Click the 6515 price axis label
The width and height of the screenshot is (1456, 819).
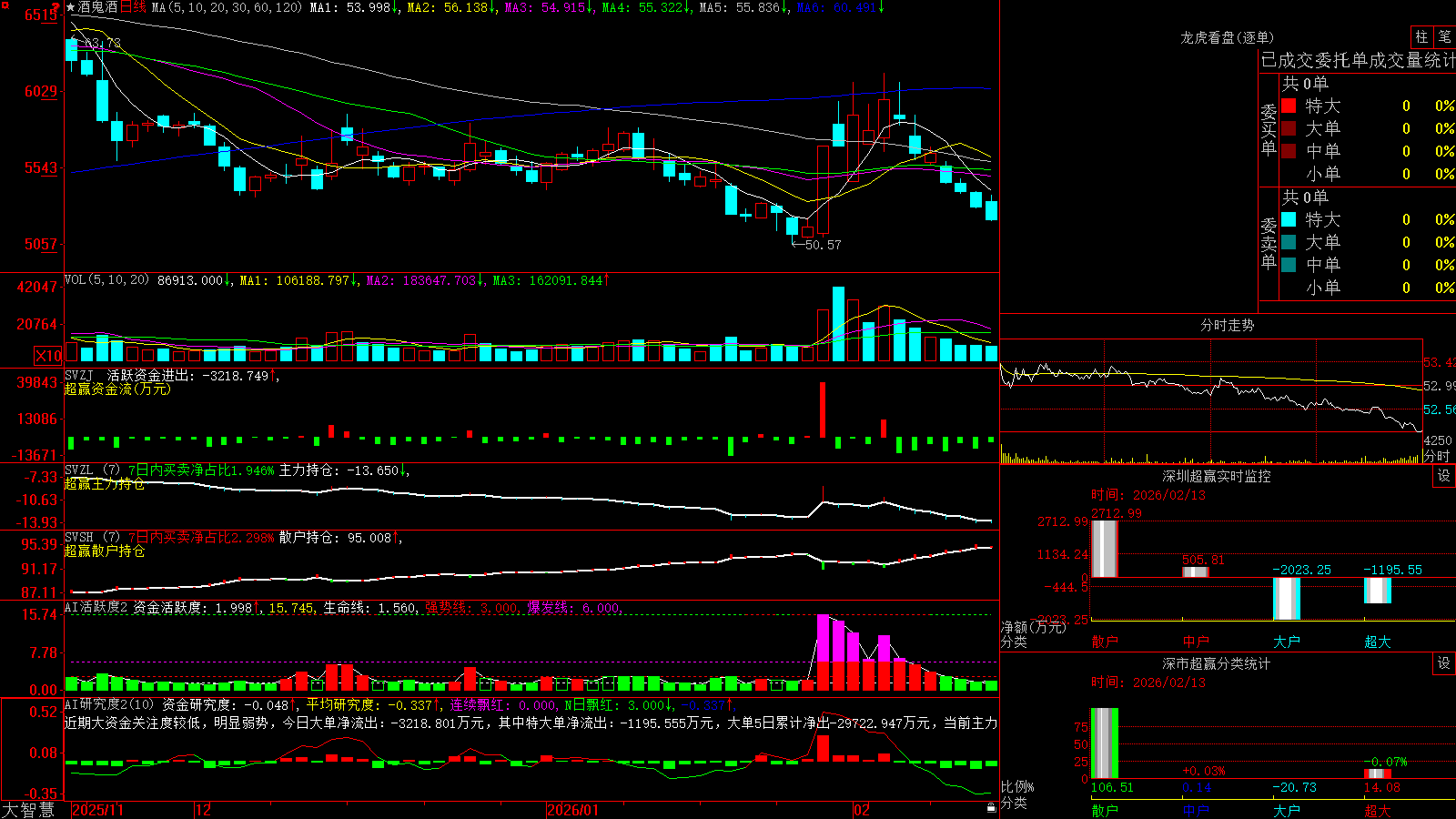pyautogui.click(x=41, y=15)
